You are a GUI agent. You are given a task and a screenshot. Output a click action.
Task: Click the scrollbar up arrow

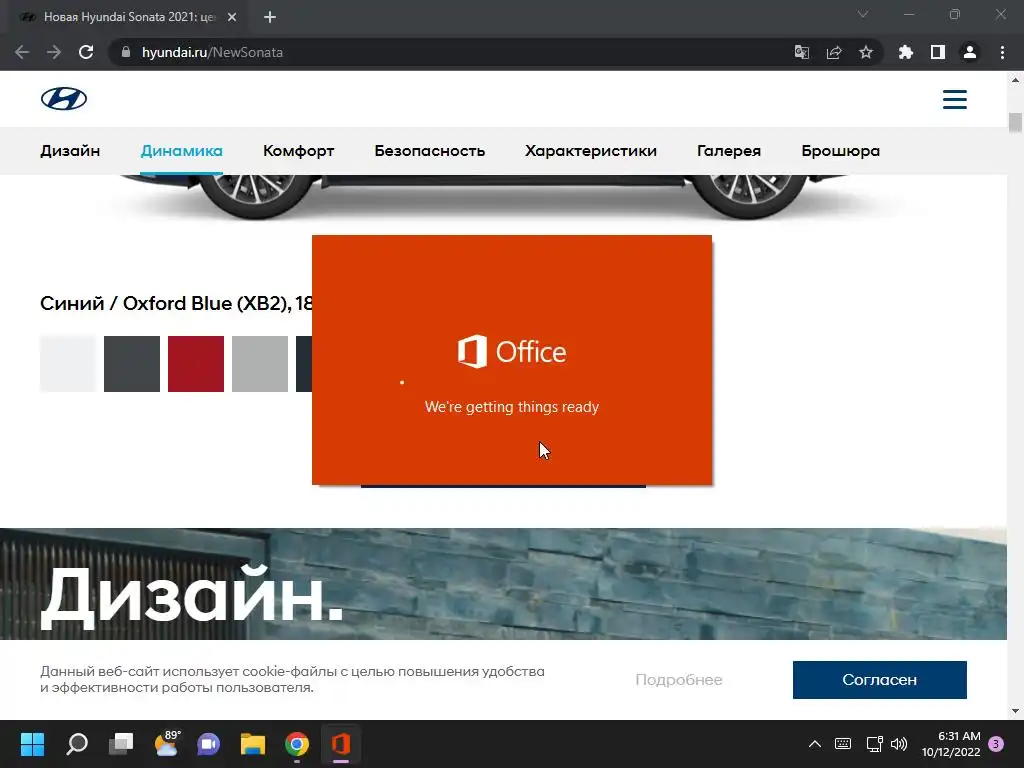(1015, 80)
